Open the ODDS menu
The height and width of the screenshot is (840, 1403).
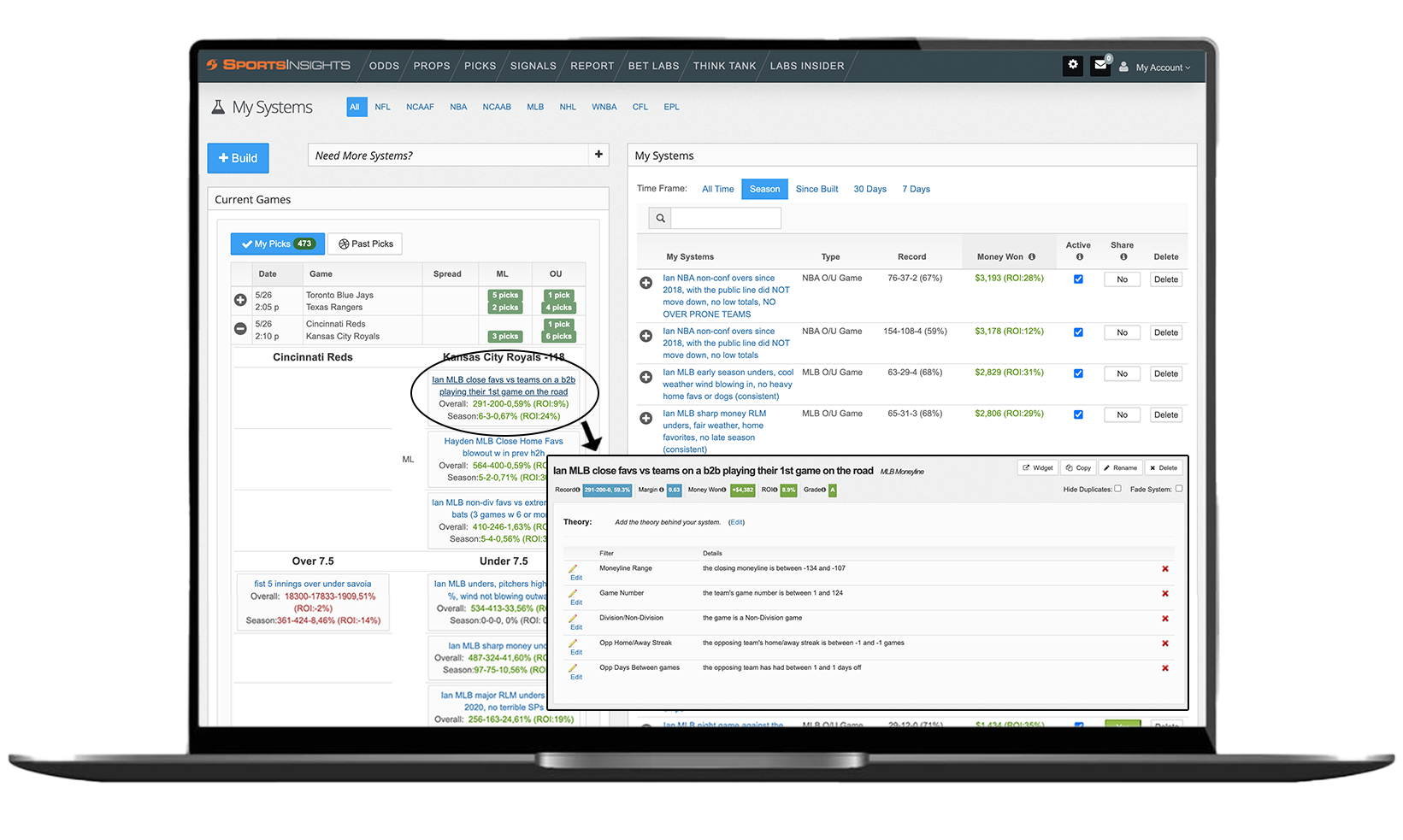click(384, 66)
